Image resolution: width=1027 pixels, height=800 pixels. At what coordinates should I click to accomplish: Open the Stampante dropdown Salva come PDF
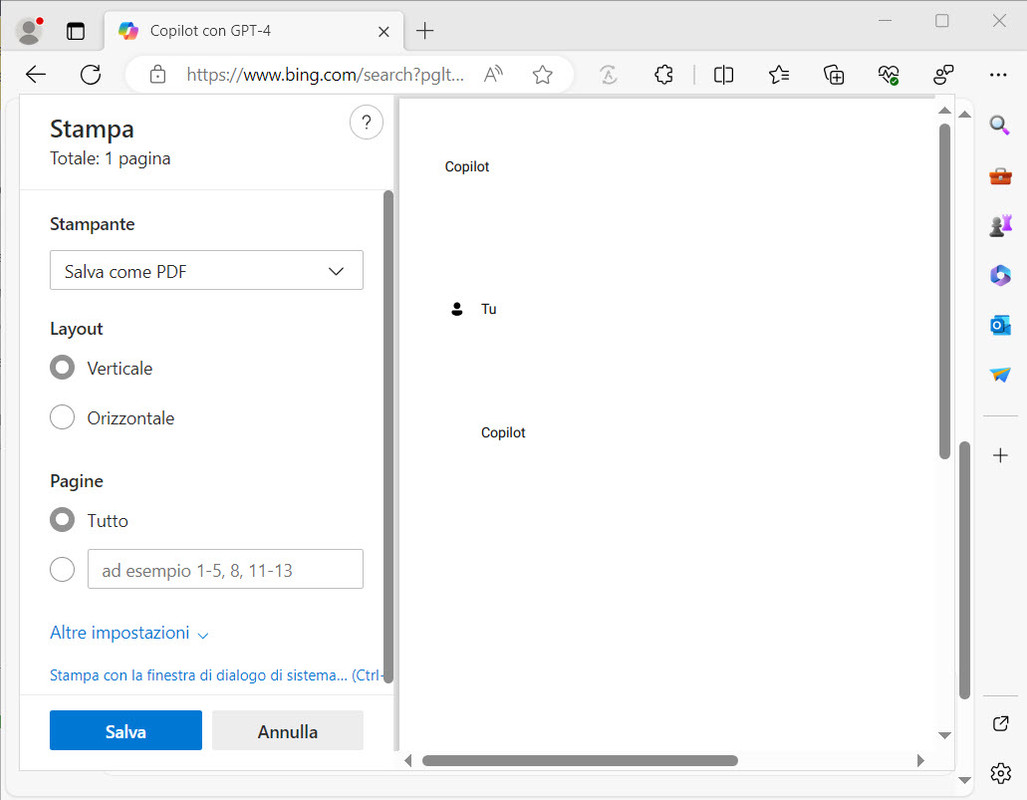[x=206, y=270]
